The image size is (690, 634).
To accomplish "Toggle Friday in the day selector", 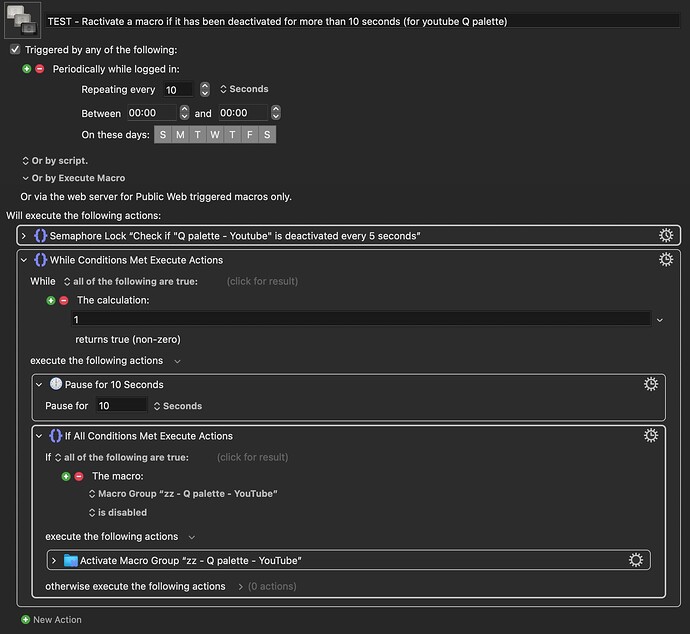I will pyautogui.click(x=250, y=135).
